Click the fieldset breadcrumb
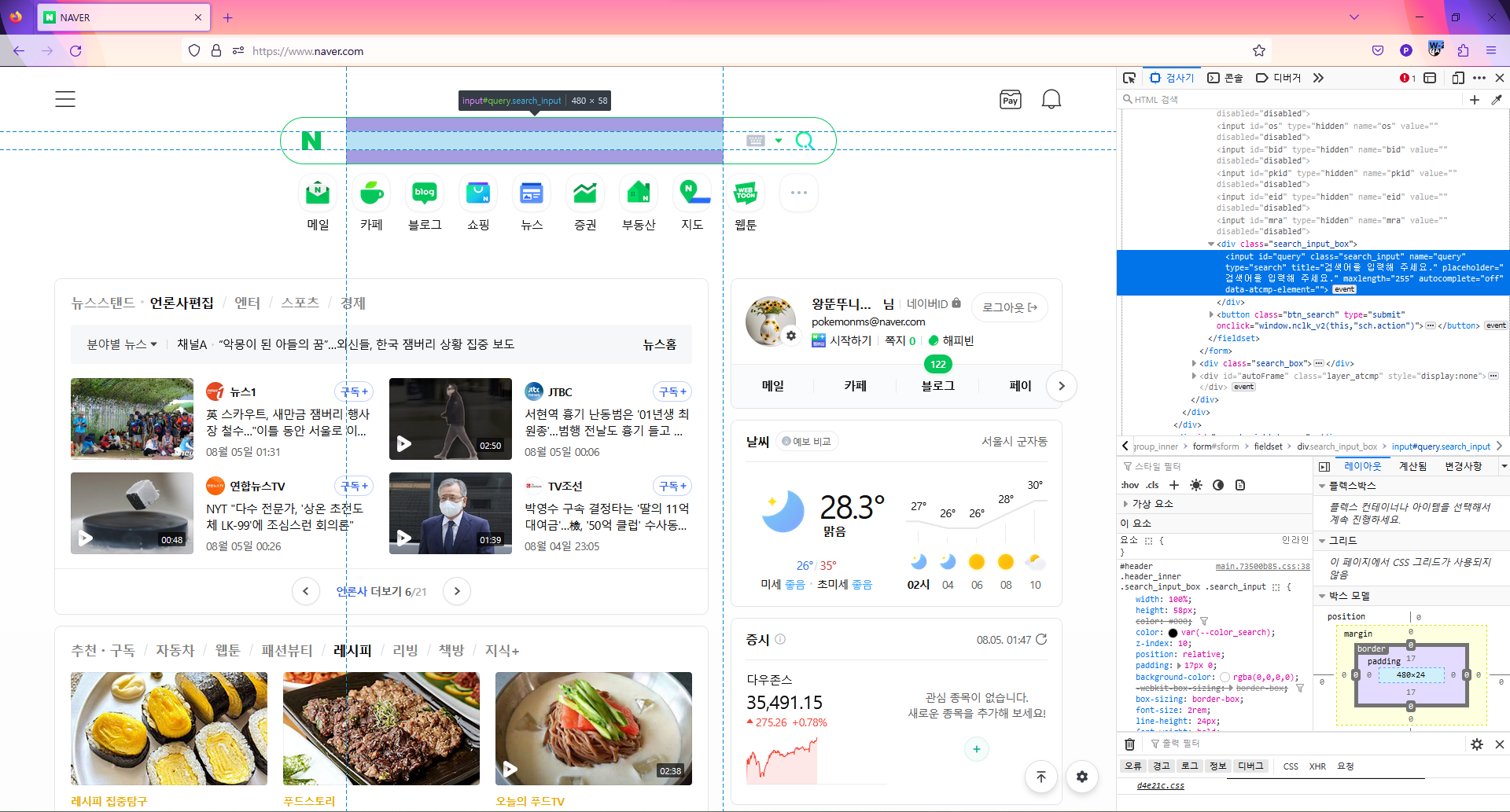 (1268, 446)
